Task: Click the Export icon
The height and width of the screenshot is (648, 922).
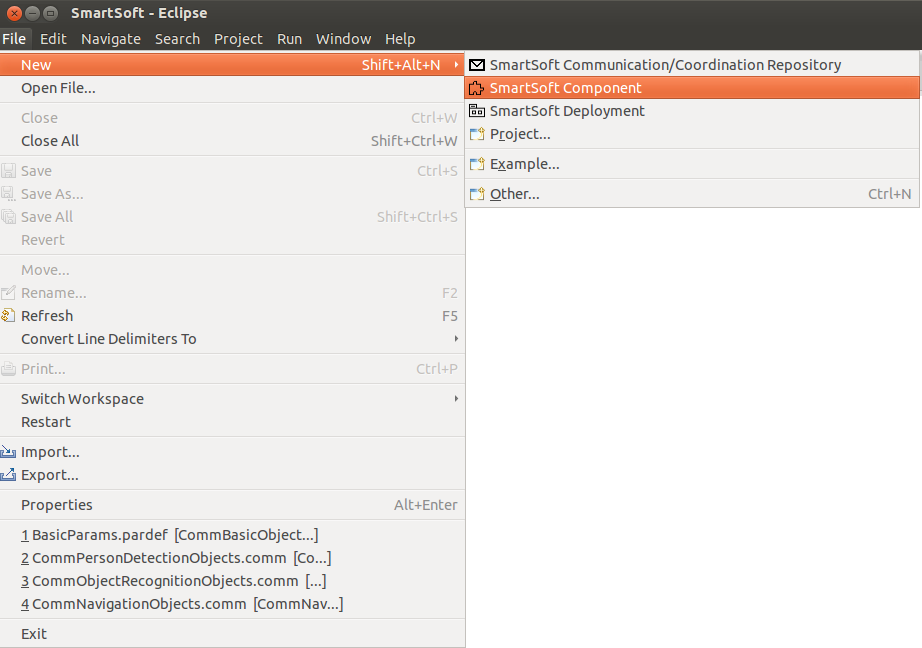Action: click(x=8, y=475)
